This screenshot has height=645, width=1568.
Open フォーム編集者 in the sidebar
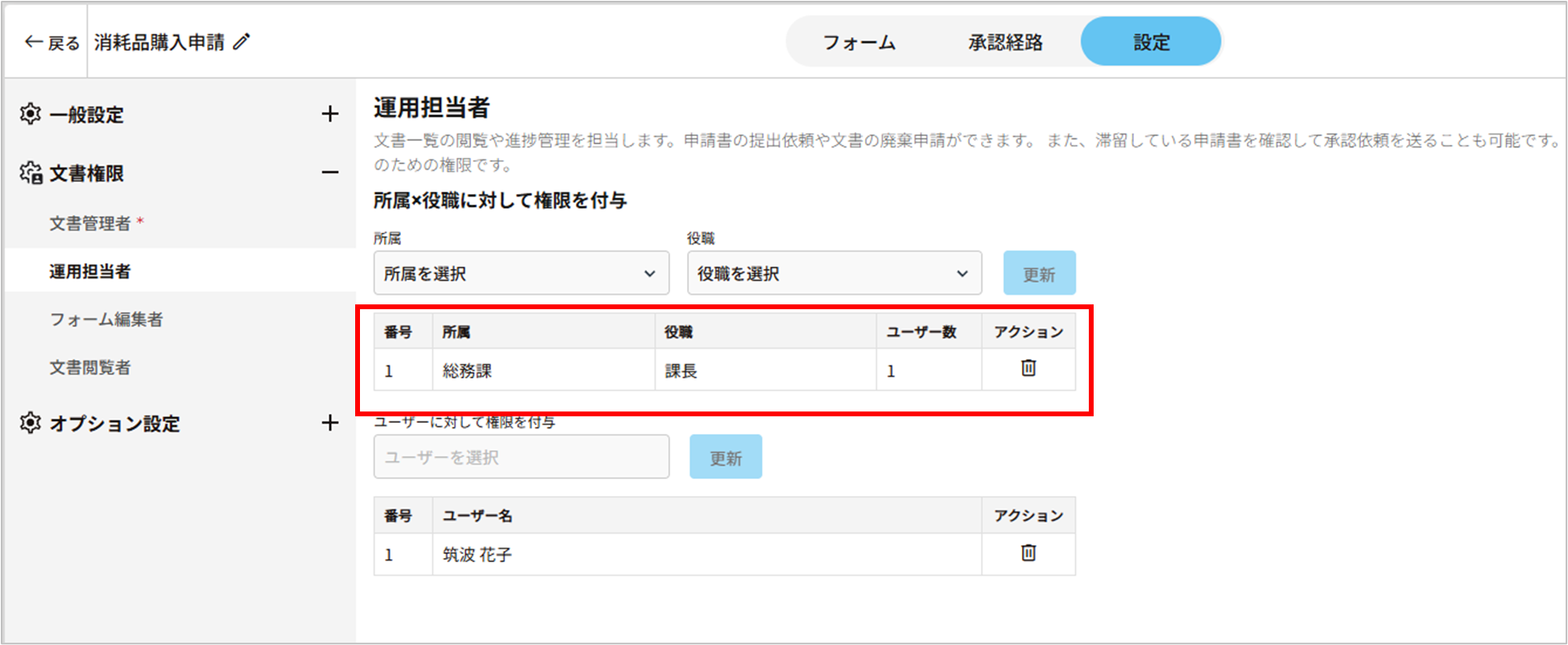click(x=106, y=320)
